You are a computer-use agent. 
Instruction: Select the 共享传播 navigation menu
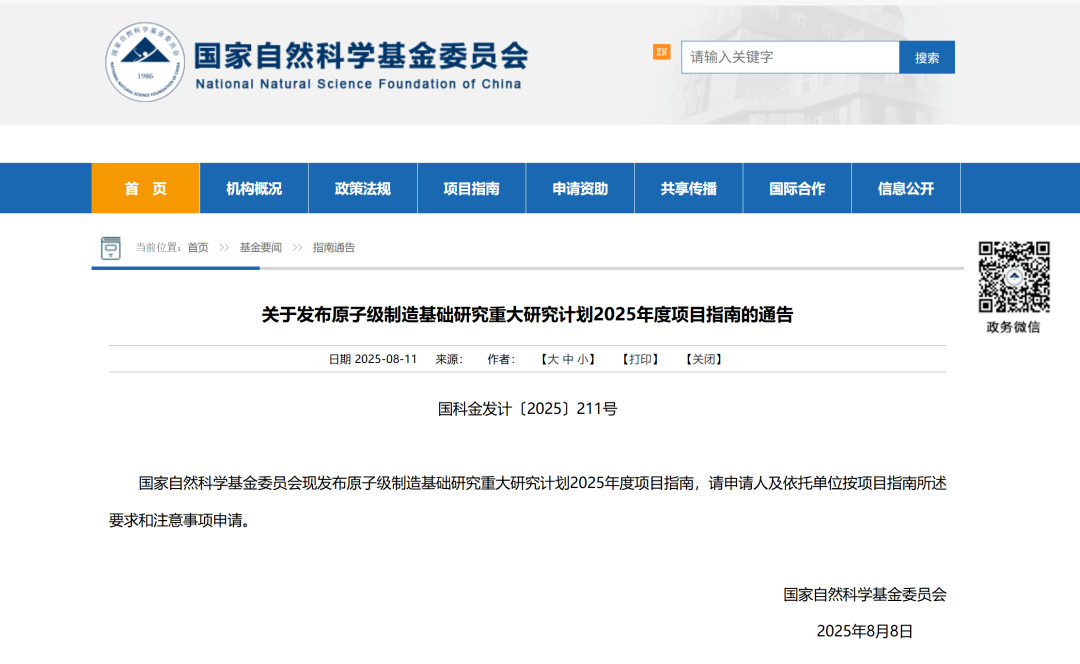(688, 188)
